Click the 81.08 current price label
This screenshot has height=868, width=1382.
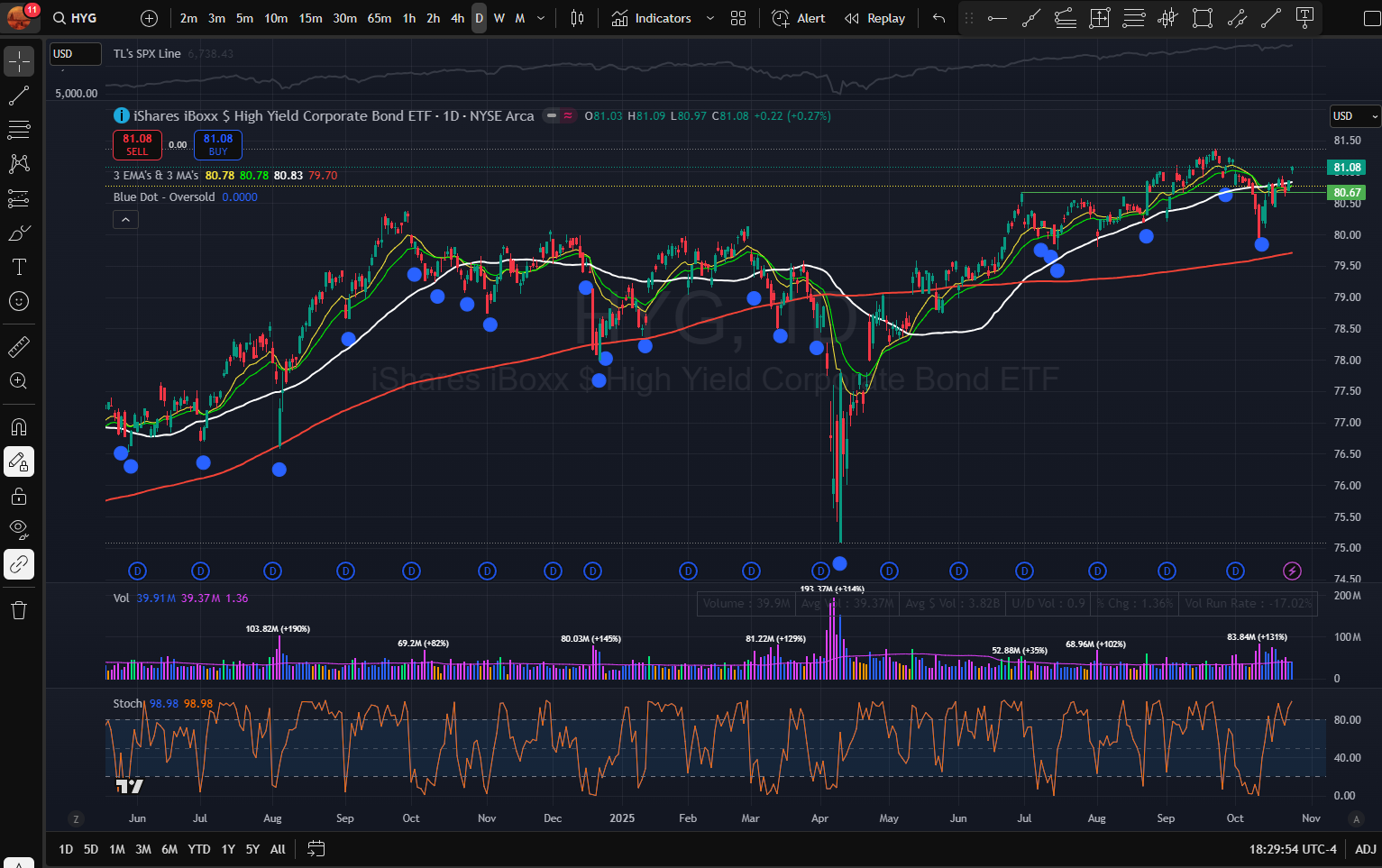(x=1347, y=168)
